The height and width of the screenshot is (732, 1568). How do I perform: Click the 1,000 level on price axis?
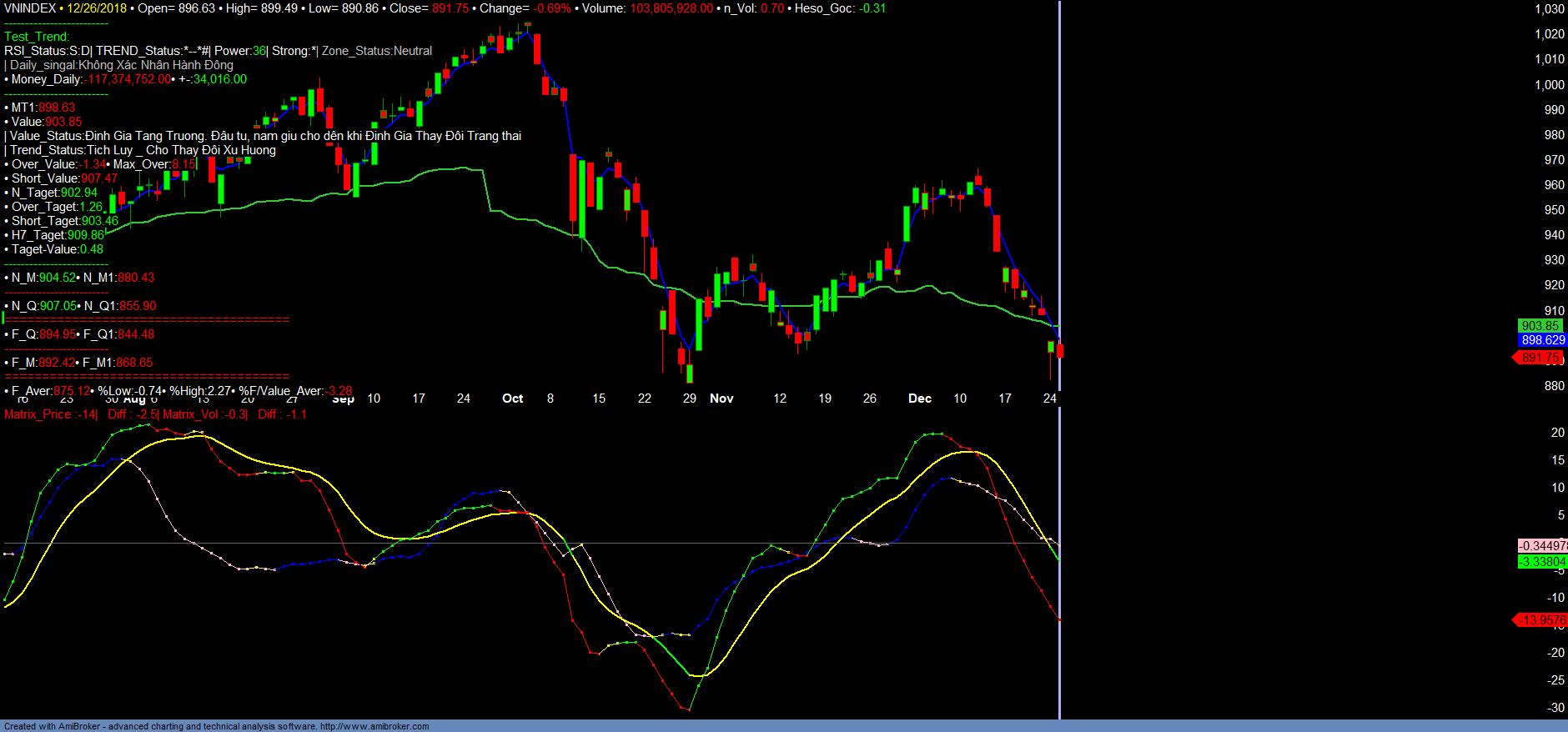tap(1550, 85)
